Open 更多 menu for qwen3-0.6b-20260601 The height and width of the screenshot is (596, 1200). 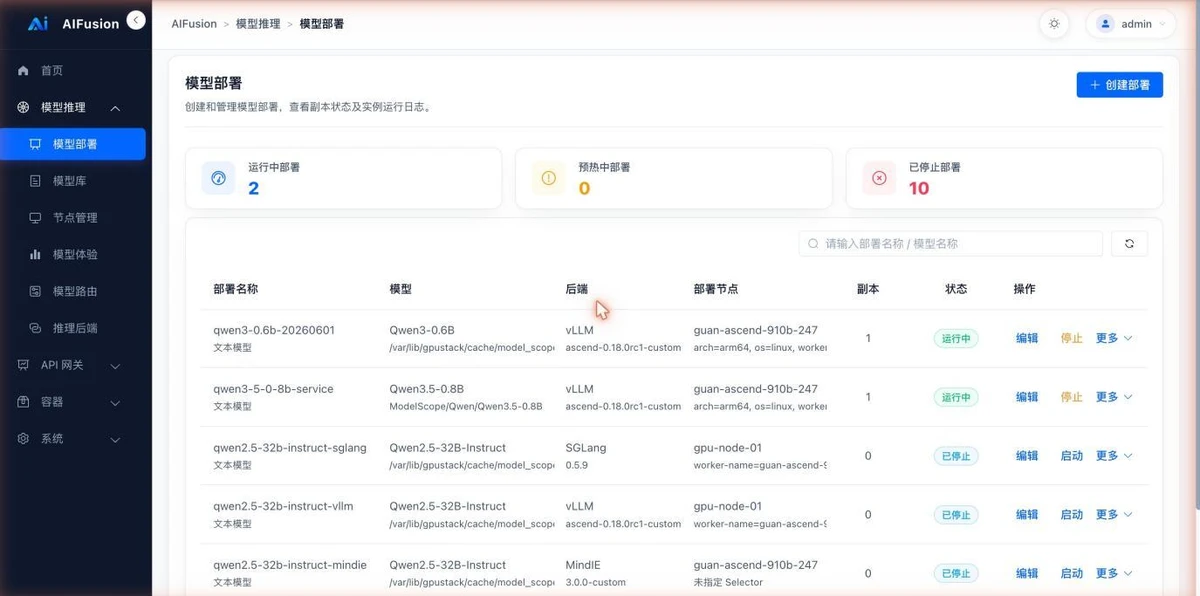click(1114, 338)
